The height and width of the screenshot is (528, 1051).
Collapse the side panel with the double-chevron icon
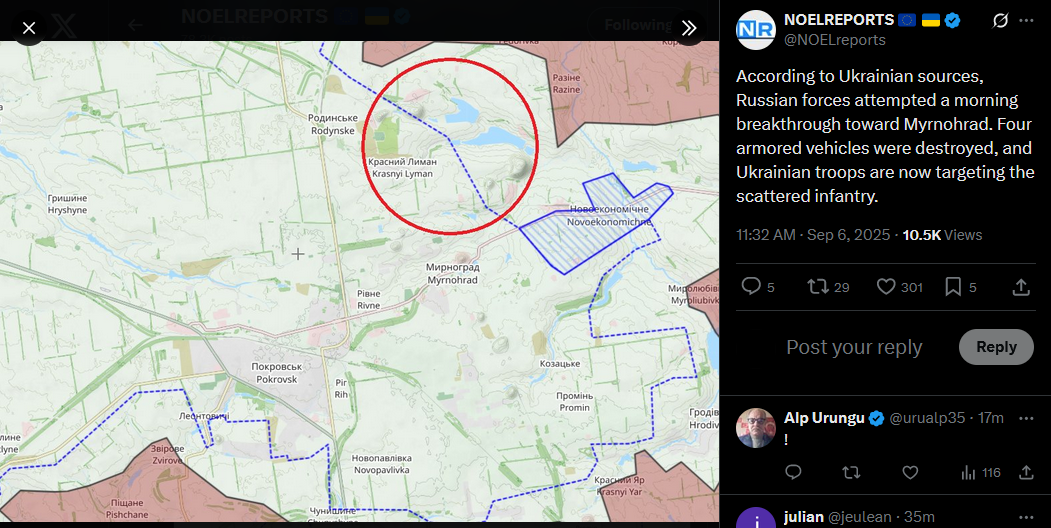(689, 28)
